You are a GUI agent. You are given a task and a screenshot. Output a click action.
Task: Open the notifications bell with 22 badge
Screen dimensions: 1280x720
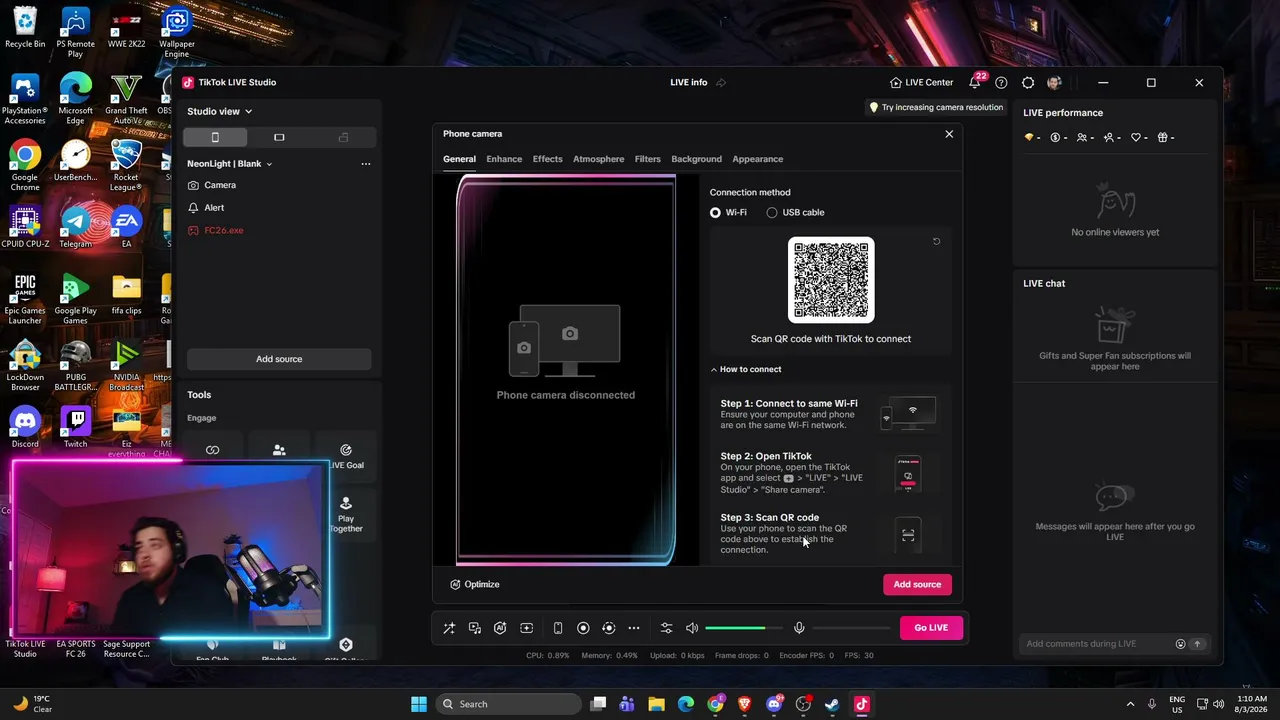click(x=974, y=83)
